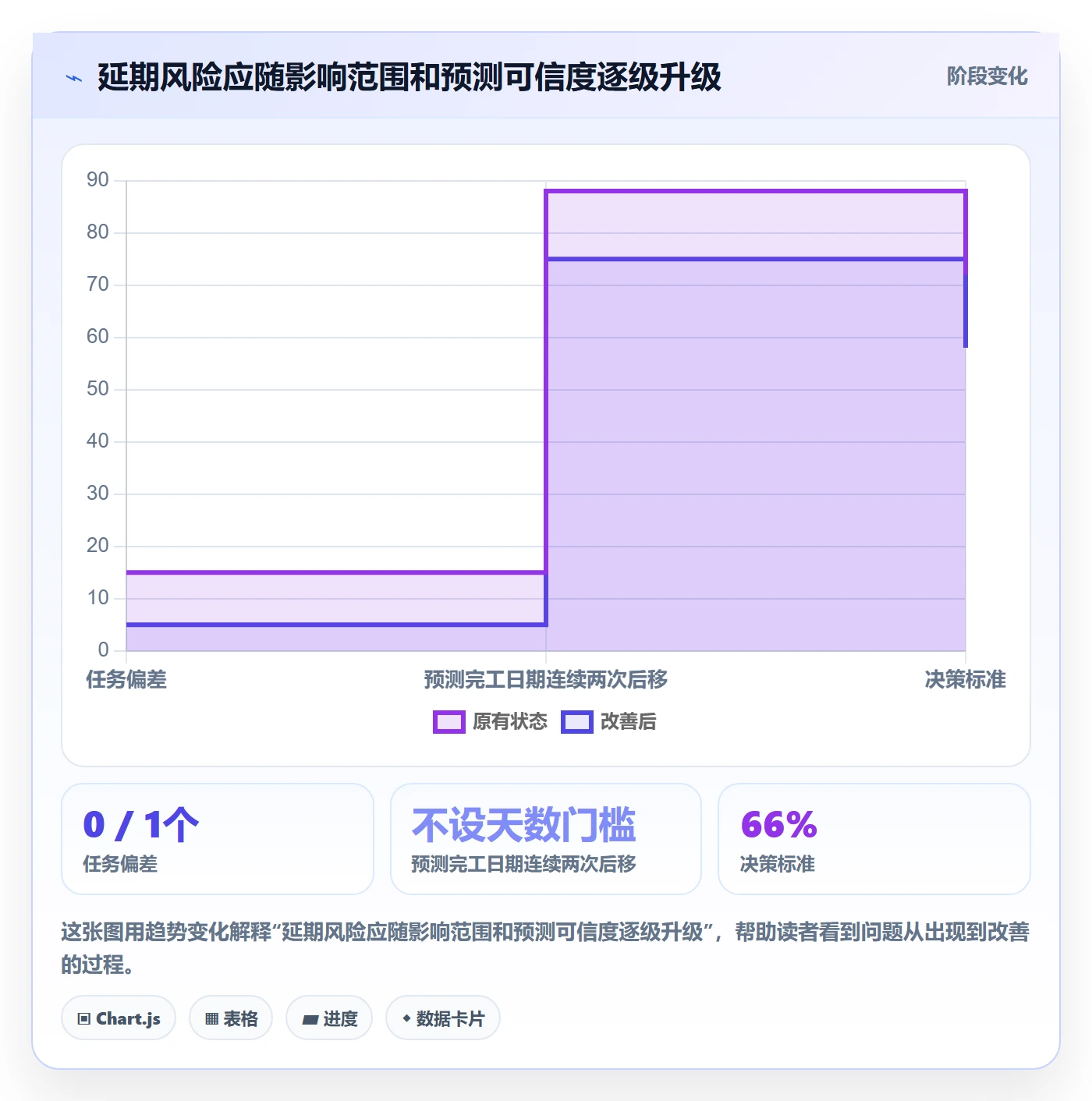Image resolution: width=1092 pixels, height=1101 pixels.
Task: Click the 不设天数门槛 metric value
Action: click(524, 825)
